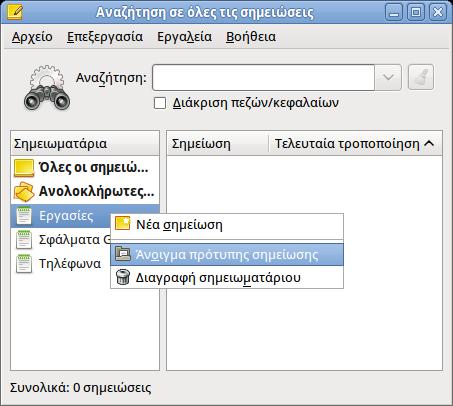This screenshot has width=453, height=406.
Task: Click the Εργασίες notebook icon
Action: tap(24, 216)
